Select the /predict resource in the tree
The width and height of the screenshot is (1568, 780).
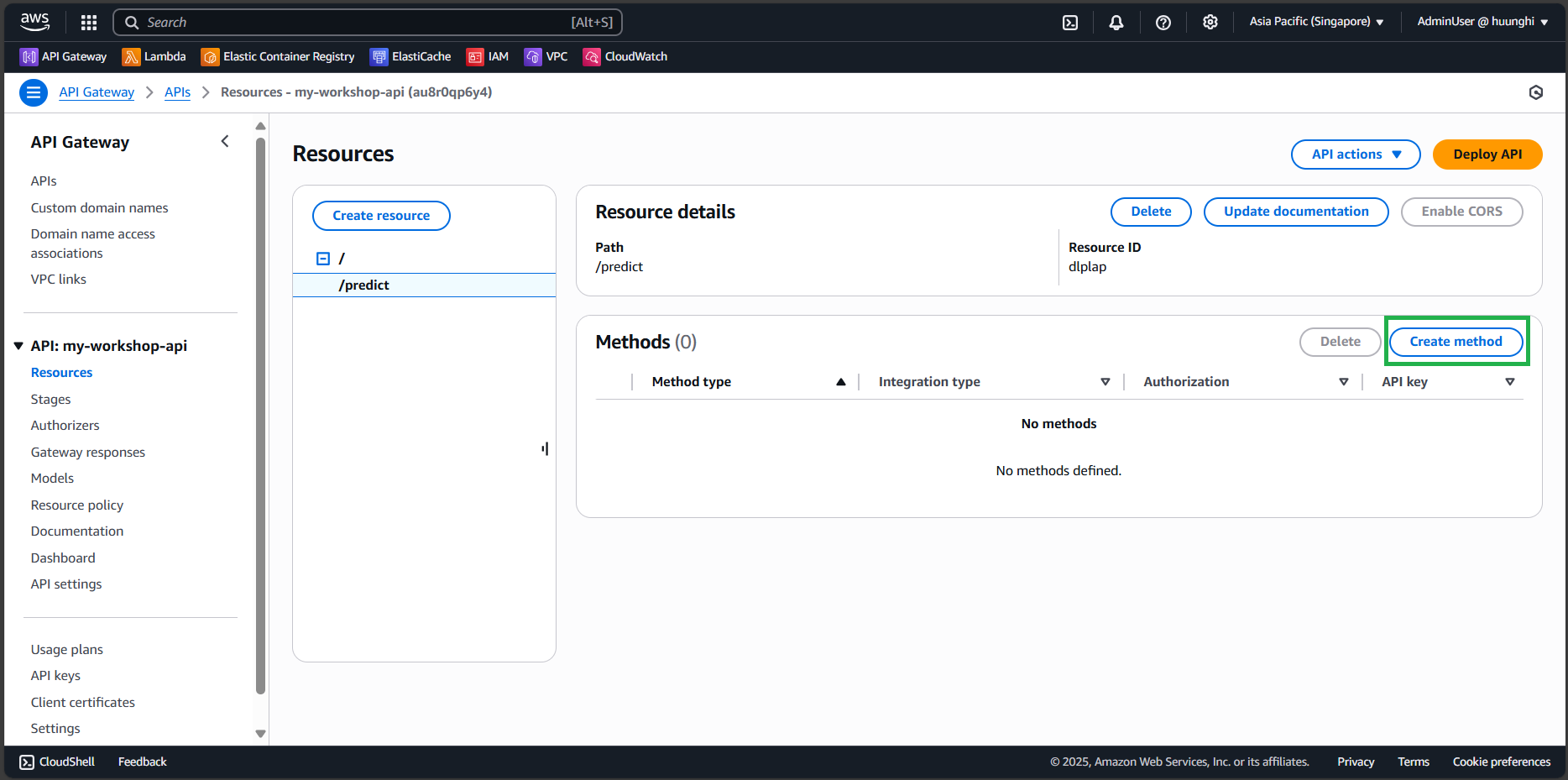click(424, 285)
